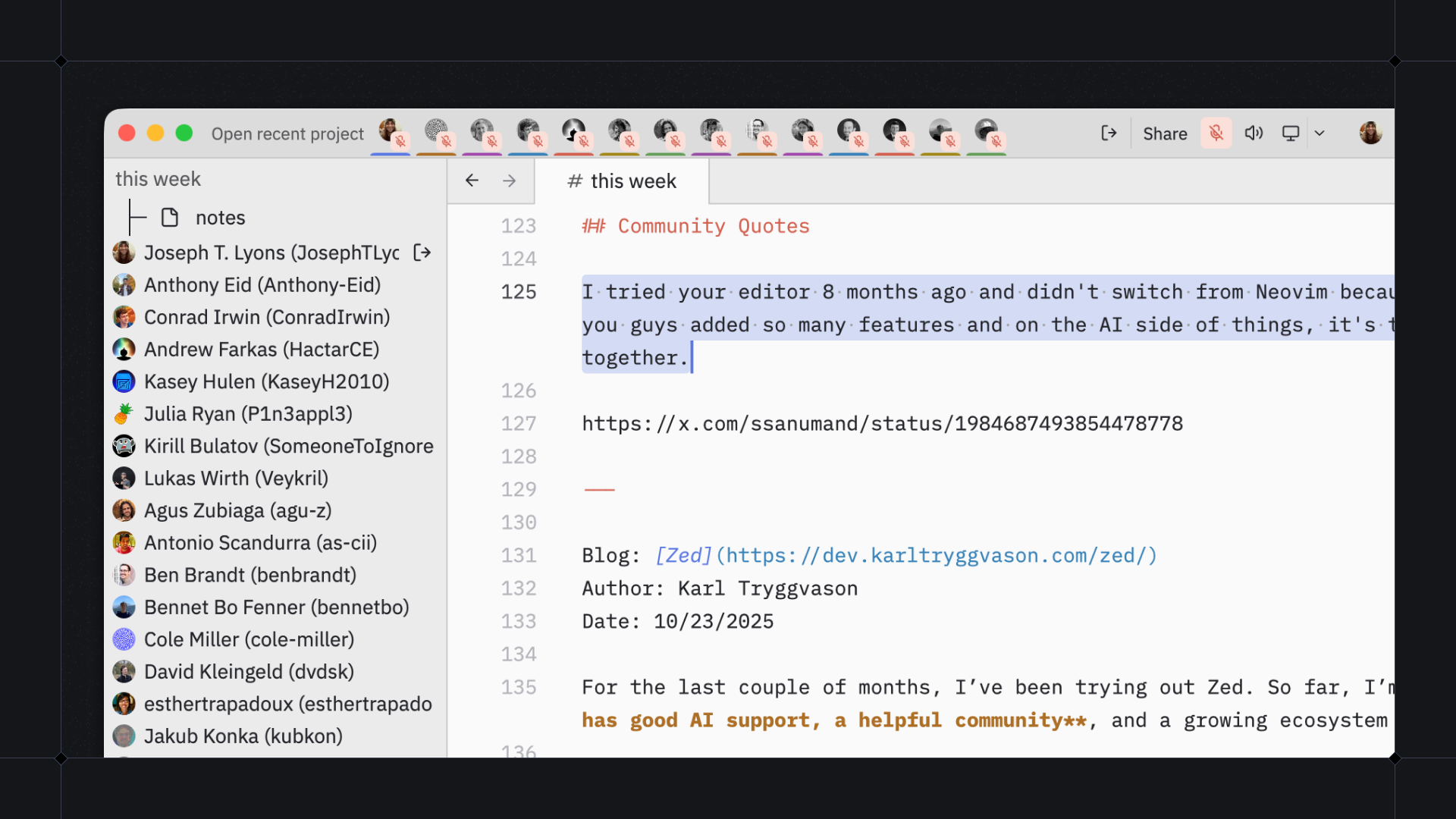Toggle the muted microphone button
1456x819 pixels.
coord(1216,133)
